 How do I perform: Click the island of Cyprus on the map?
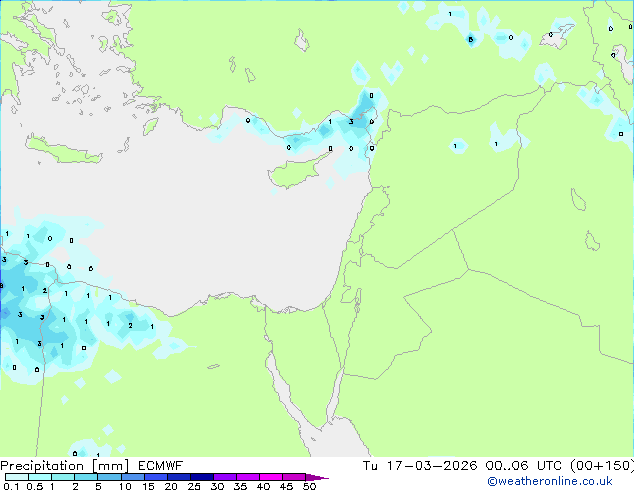click(x=295, y=172)
